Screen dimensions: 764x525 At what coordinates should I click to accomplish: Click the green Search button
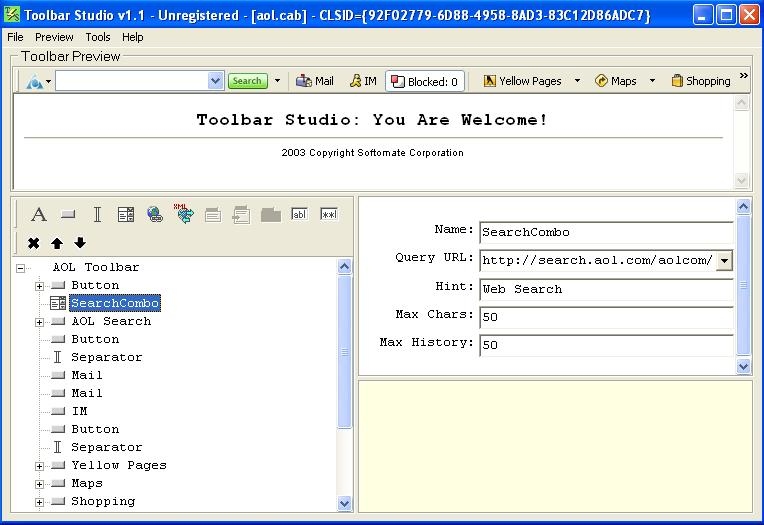point(248,81)
